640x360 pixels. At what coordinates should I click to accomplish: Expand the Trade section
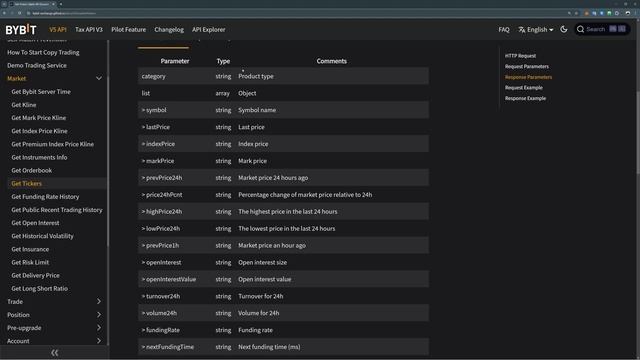click(x=99, y=301)
